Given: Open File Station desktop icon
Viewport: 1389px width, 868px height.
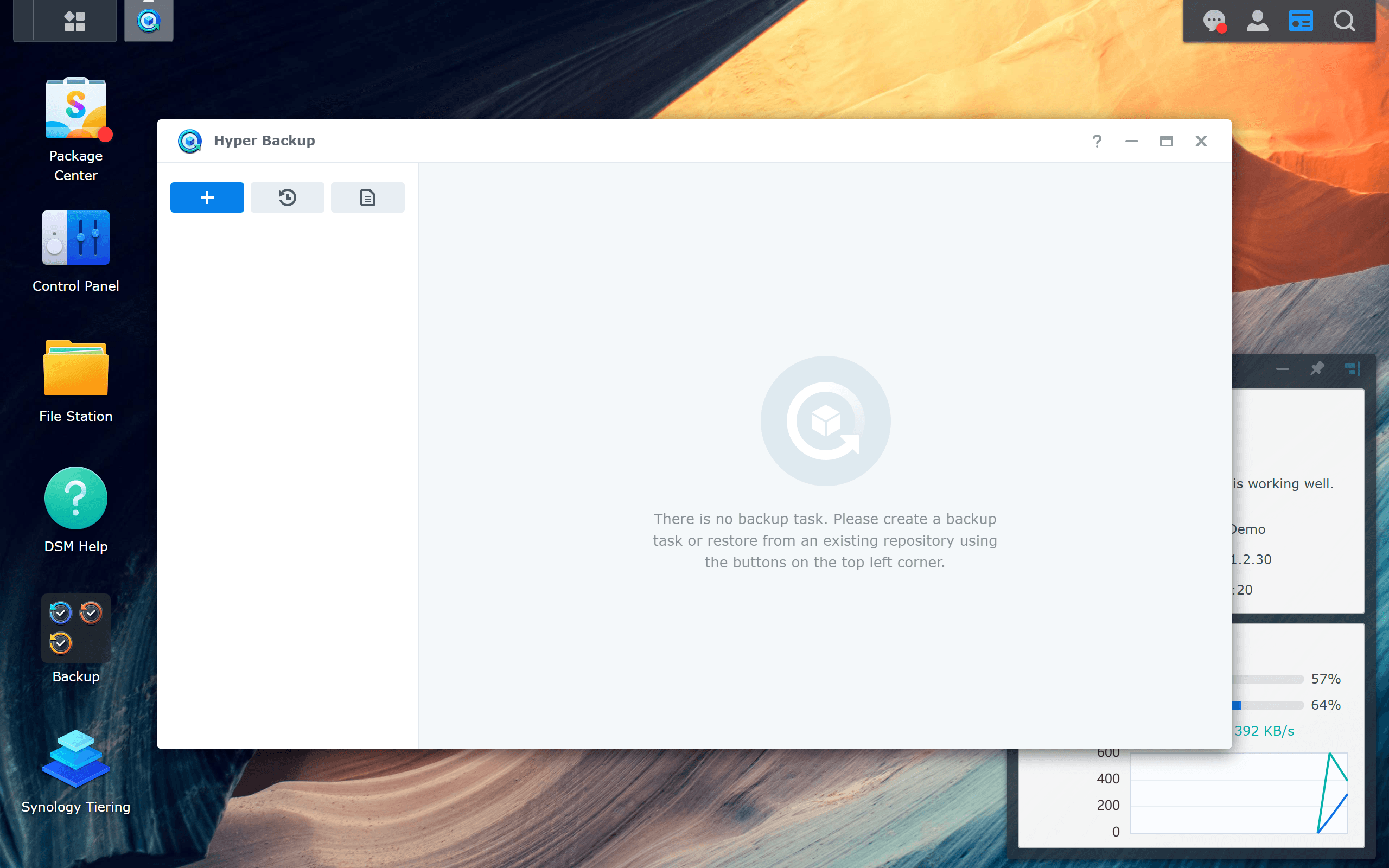Looking at the screenshot, I should (76, 382).
